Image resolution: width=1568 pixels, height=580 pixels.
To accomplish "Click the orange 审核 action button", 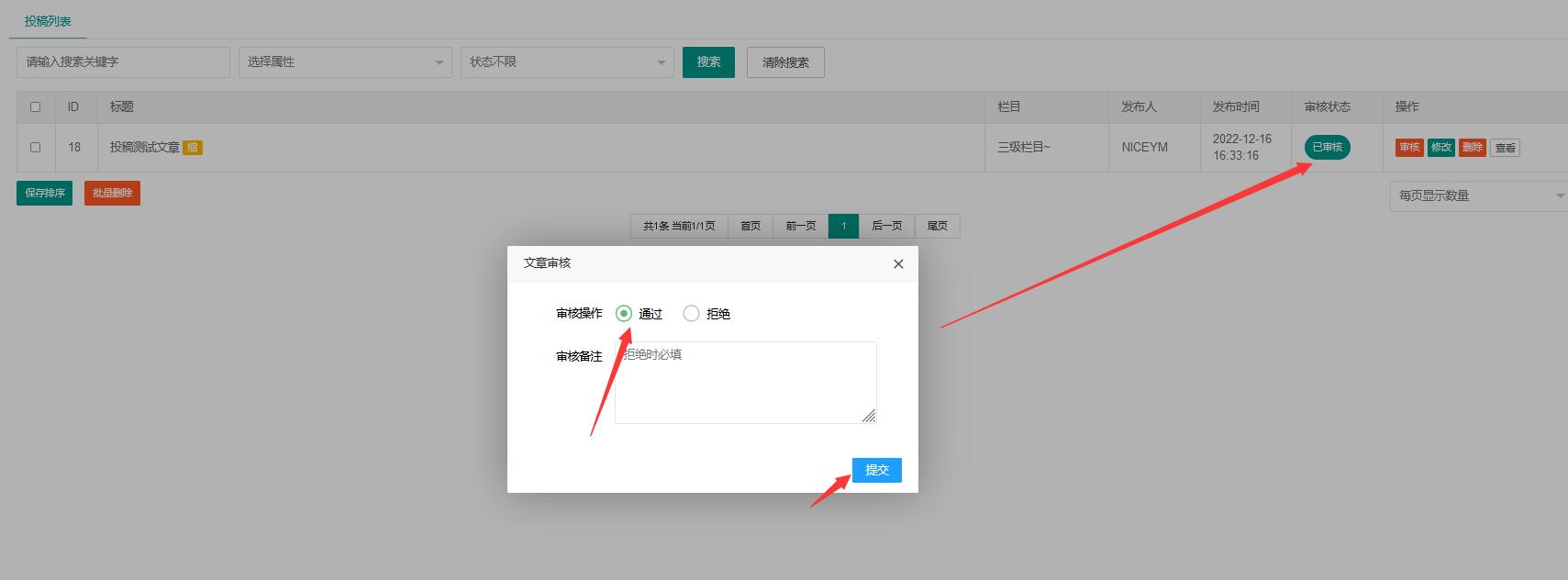I will (1409, 148).
